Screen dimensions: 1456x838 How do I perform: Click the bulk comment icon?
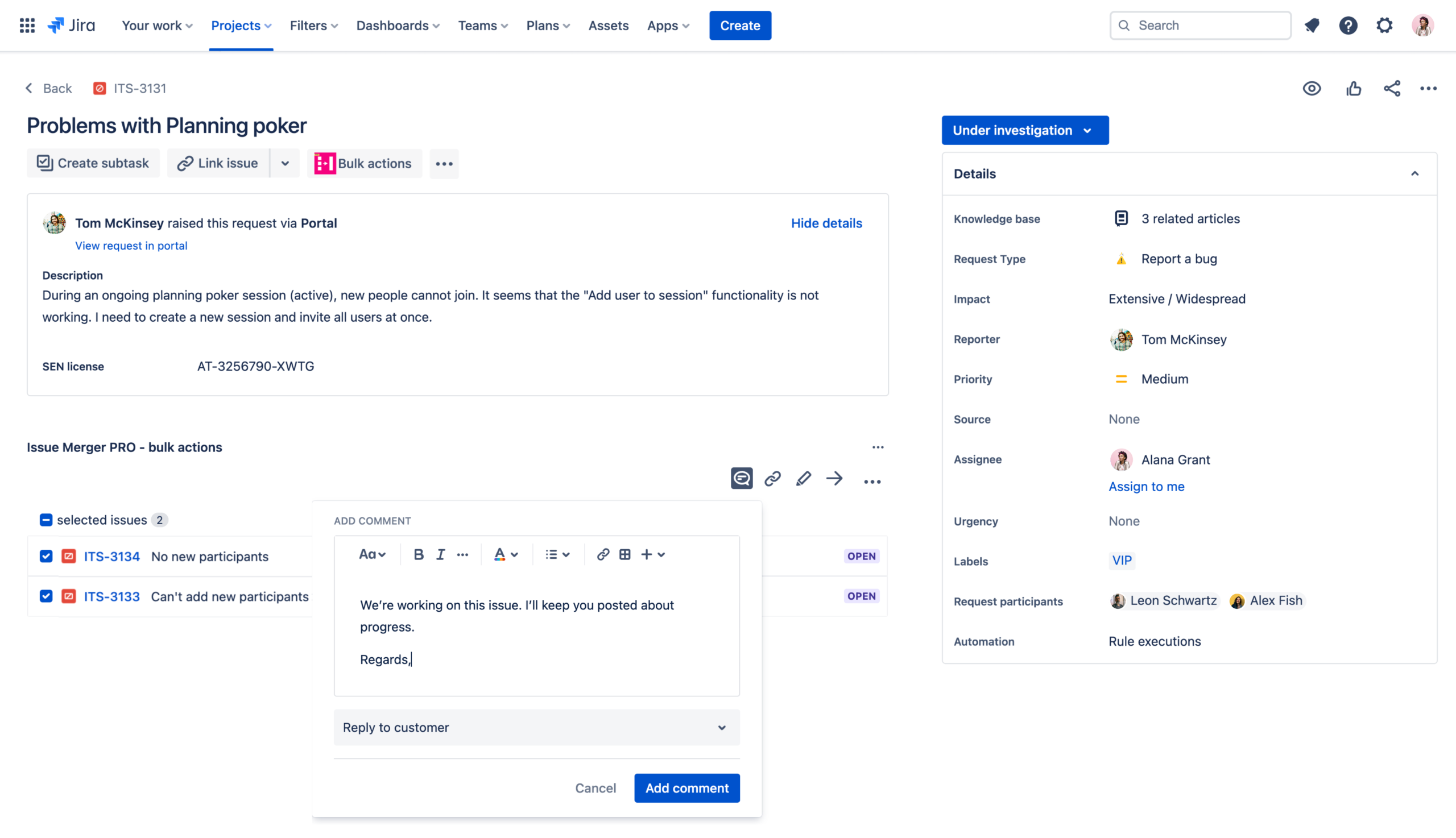[742, 479]
